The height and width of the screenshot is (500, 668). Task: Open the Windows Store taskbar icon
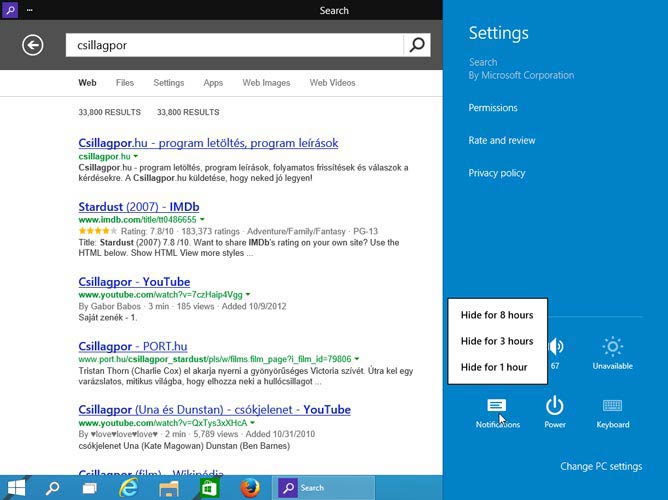coord(209,488)
